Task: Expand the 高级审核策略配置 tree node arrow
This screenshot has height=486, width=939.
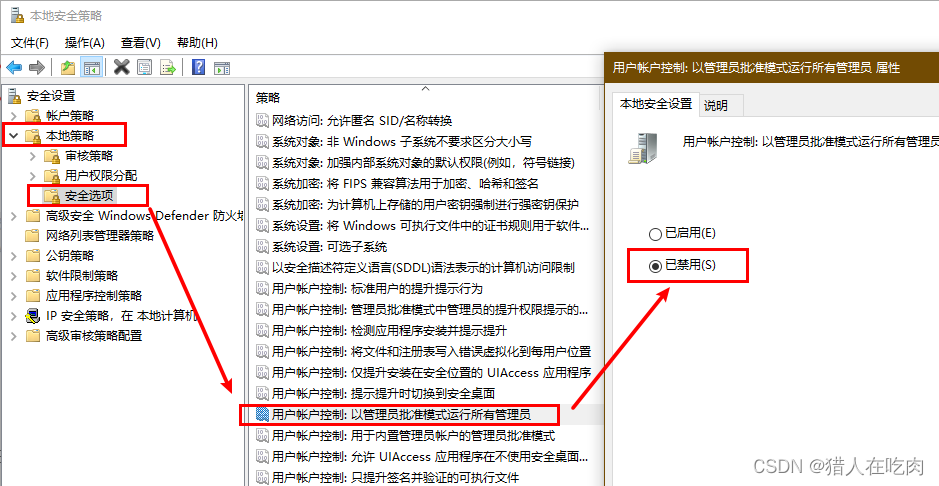Action: coord(14,336)
